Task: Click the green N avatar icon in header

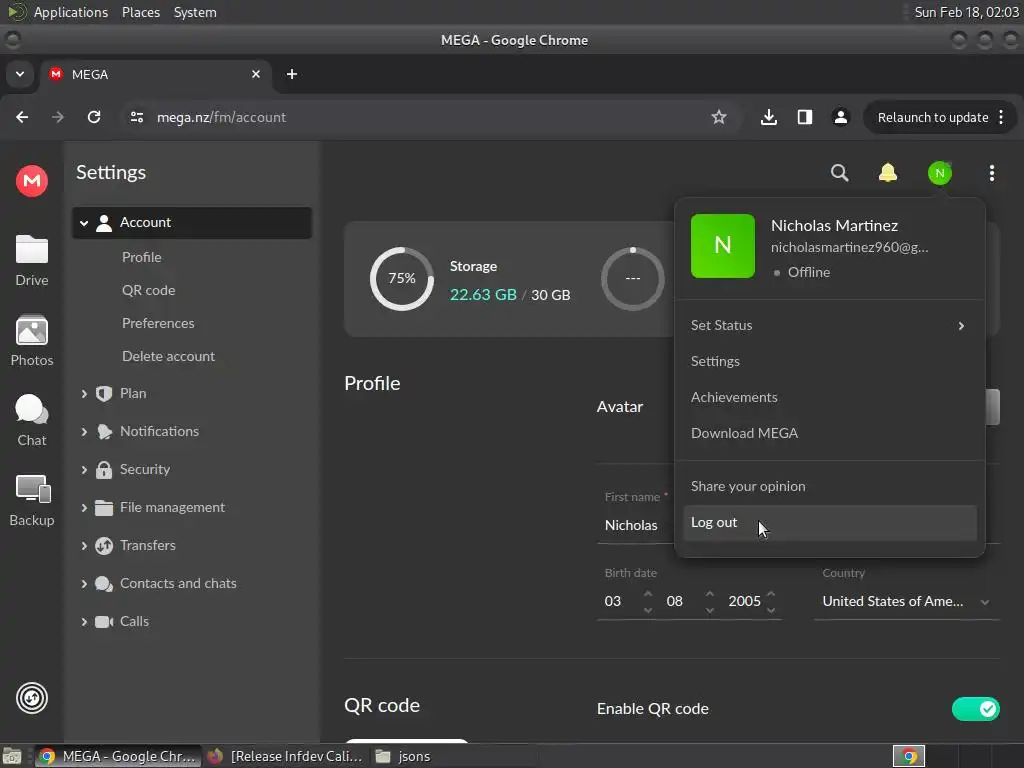Action: point(940,173)
